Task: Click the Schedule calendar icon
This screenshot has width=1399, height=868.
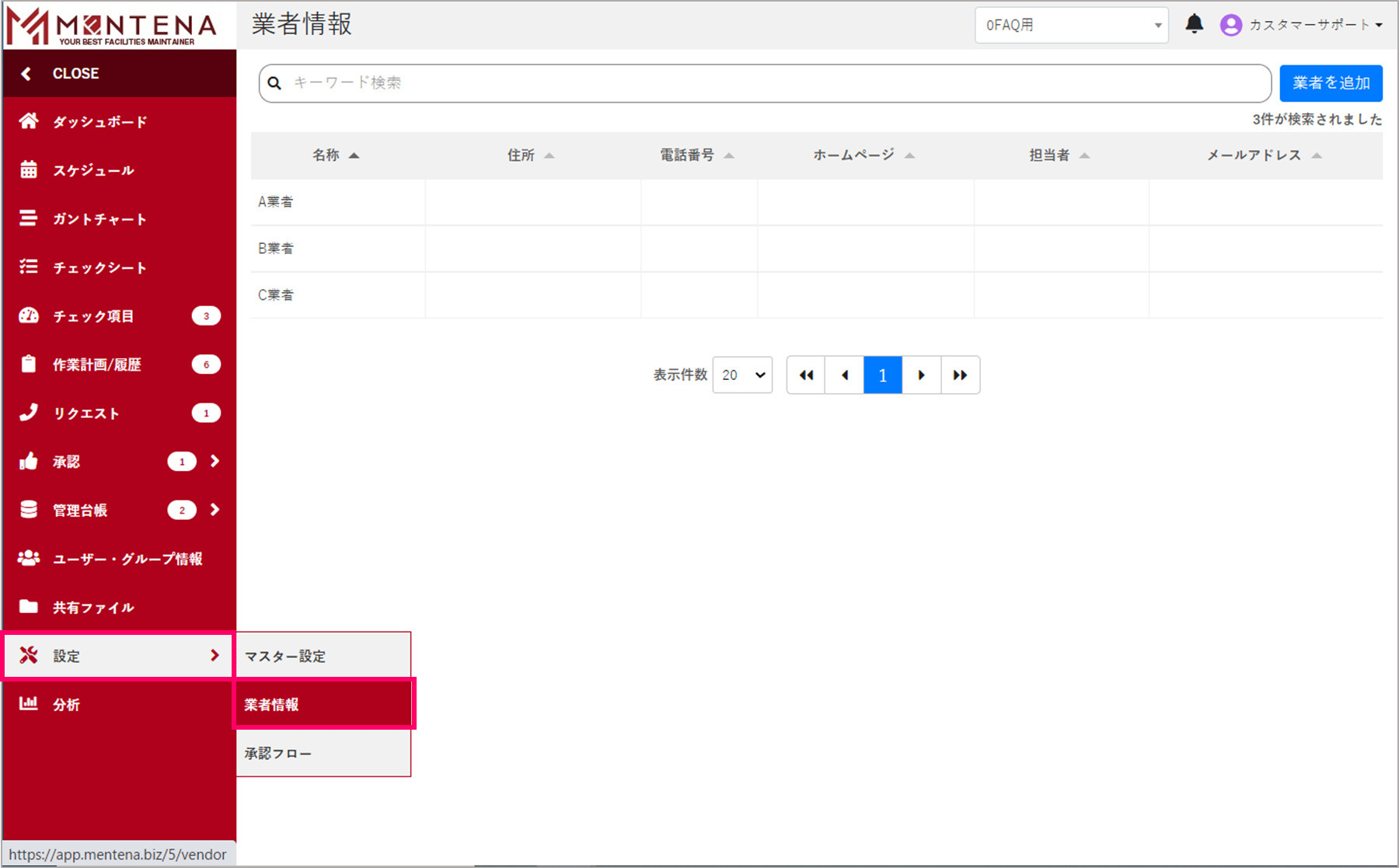Action: (x=29, y=170)
